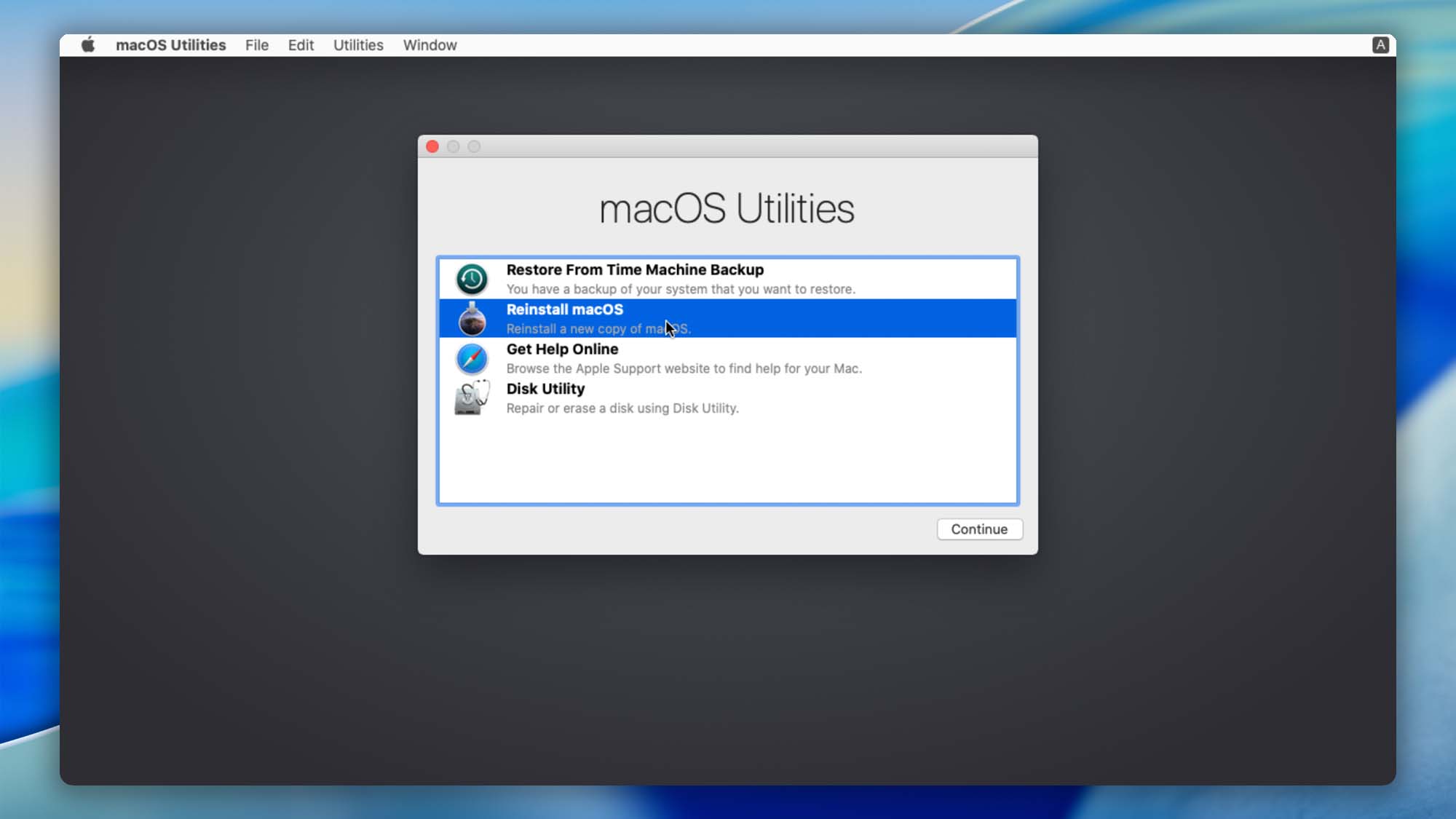
Task: Select the Reinstall macOS row title
Action: pyautogui.click(x=564, y=309)
